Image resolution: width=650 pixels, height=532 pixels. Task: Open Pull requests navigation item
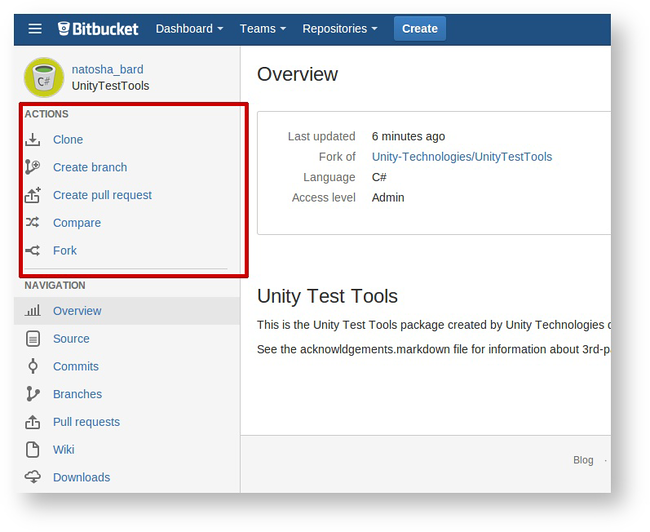[x=86, y=422]
